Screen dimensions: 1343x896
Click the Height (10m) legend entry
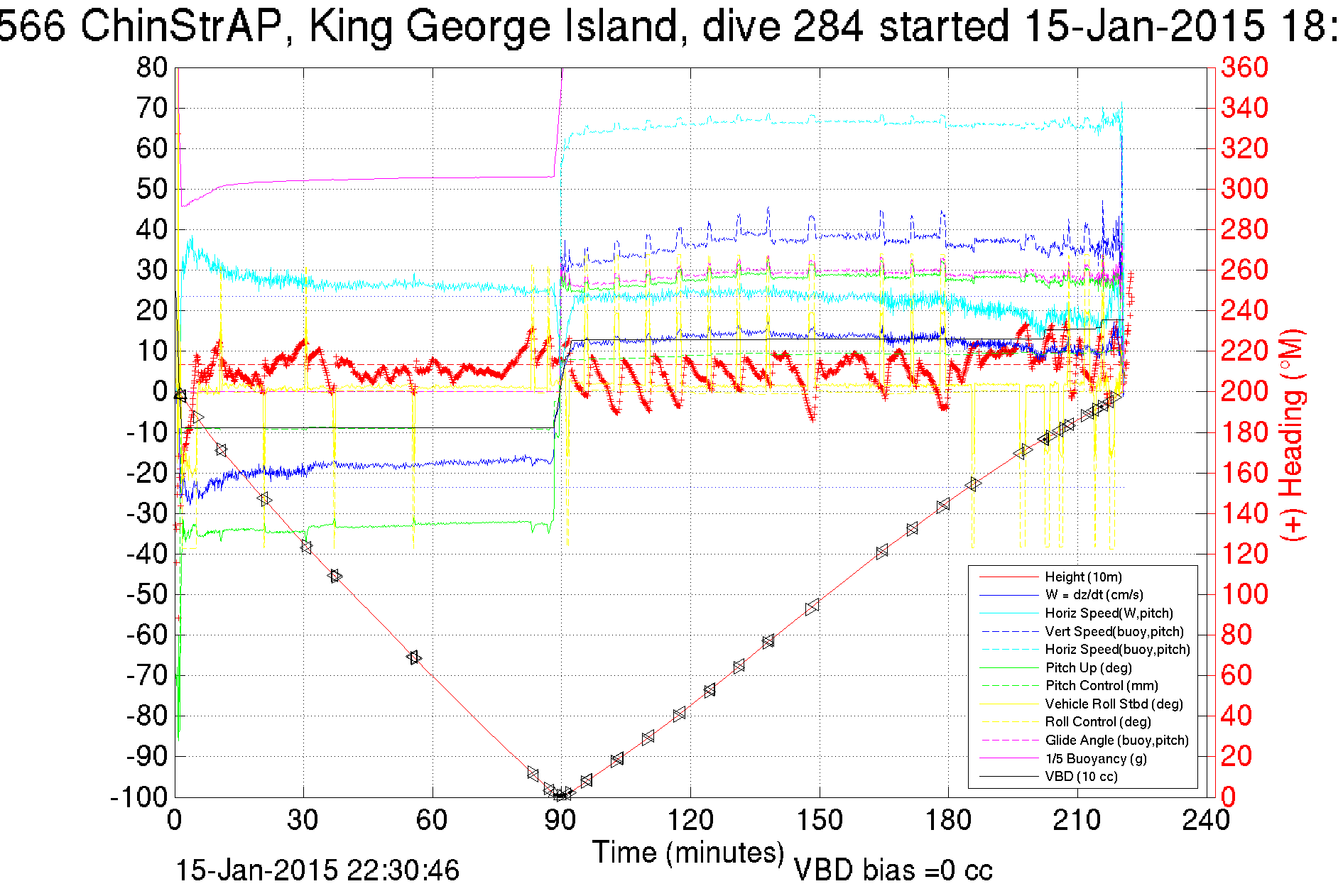pos(1083,577)
